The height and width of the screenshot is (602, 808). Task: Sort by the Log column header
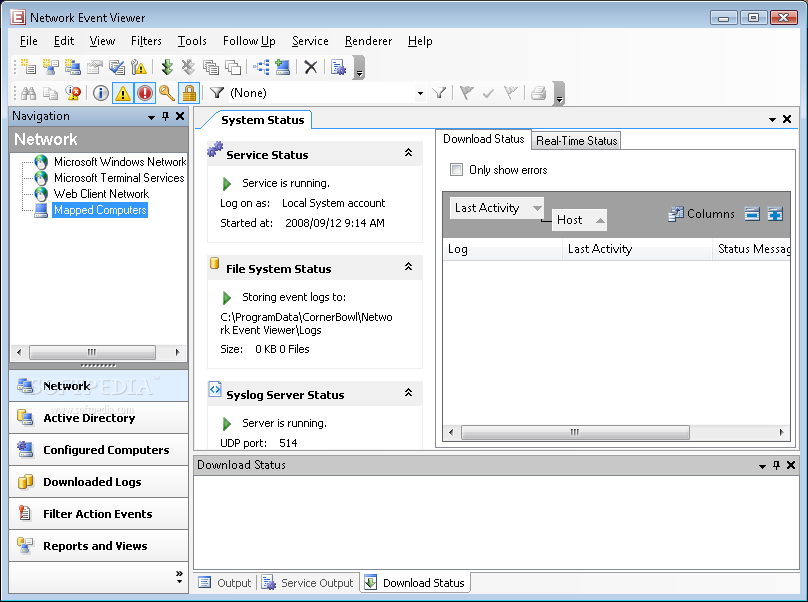502,249
